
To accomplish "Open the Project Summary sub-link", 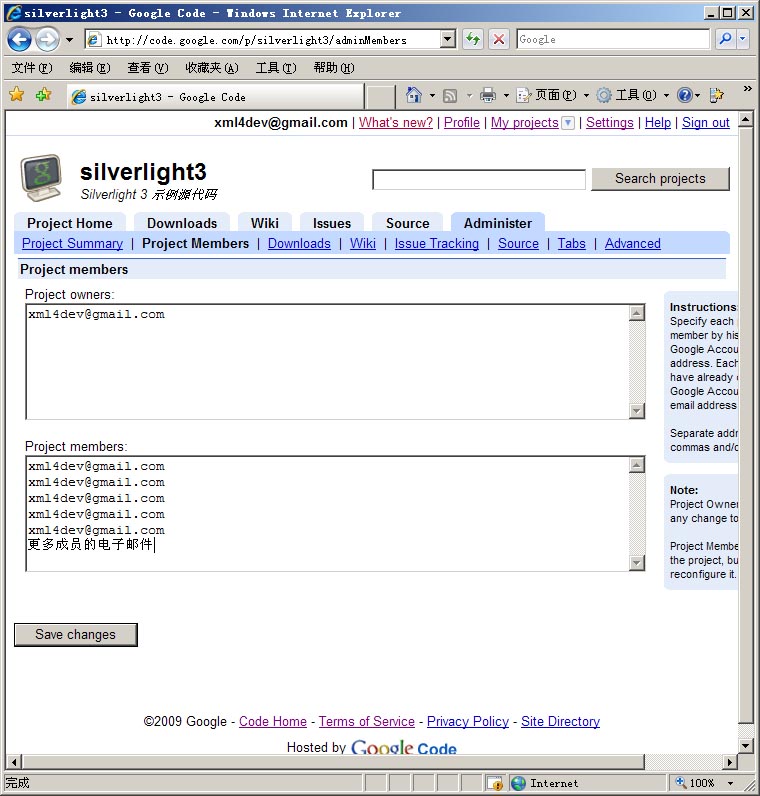I will [x=72, y=243].
